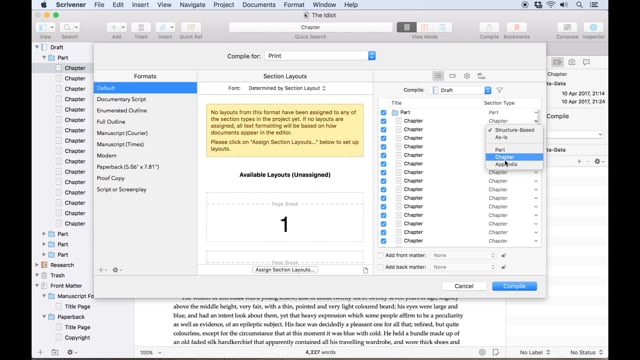Click the page icon beside Assign Section Layouts
Screen dimensions: 640x360
point(365,270)
